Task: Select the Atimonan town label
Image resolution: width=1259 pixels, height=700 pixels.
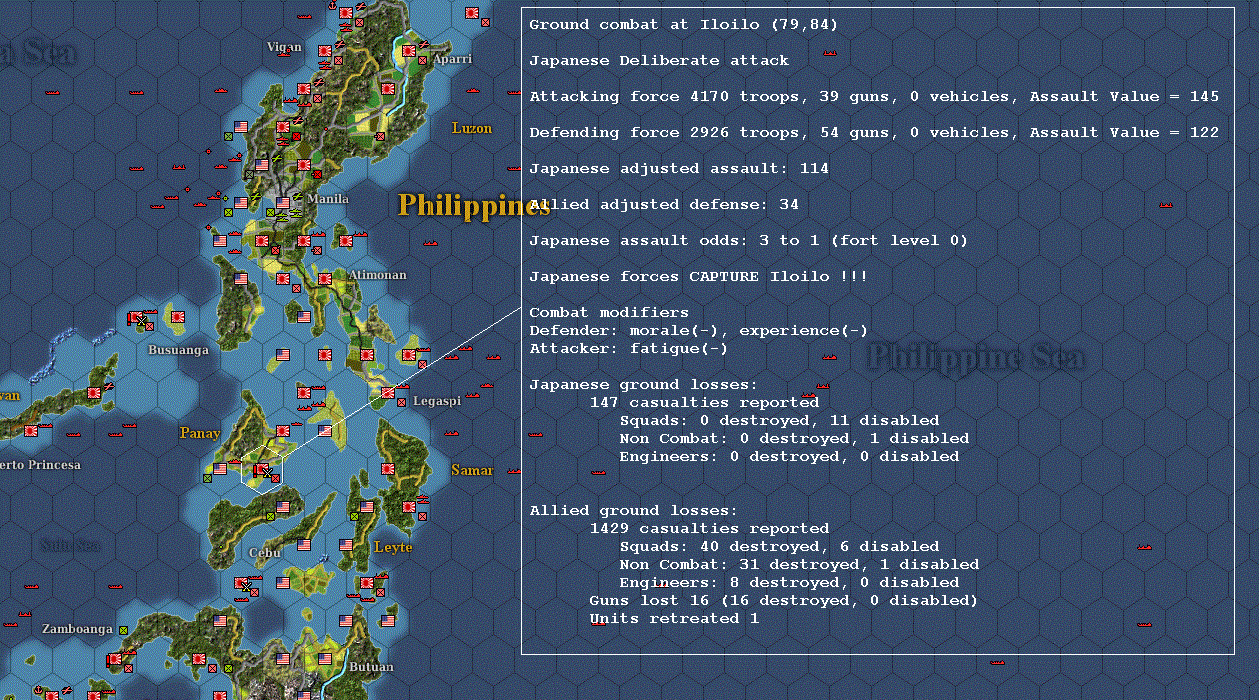Action: coord(378,274)
